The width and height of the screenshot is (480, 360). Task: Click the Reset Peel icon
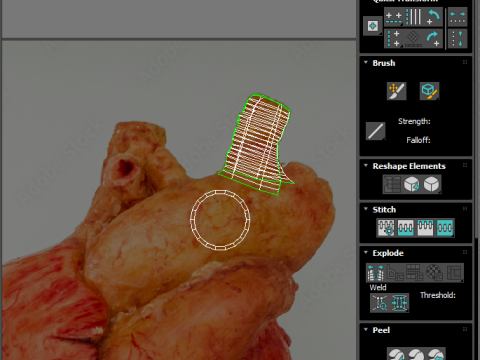(x=435, y=354)
